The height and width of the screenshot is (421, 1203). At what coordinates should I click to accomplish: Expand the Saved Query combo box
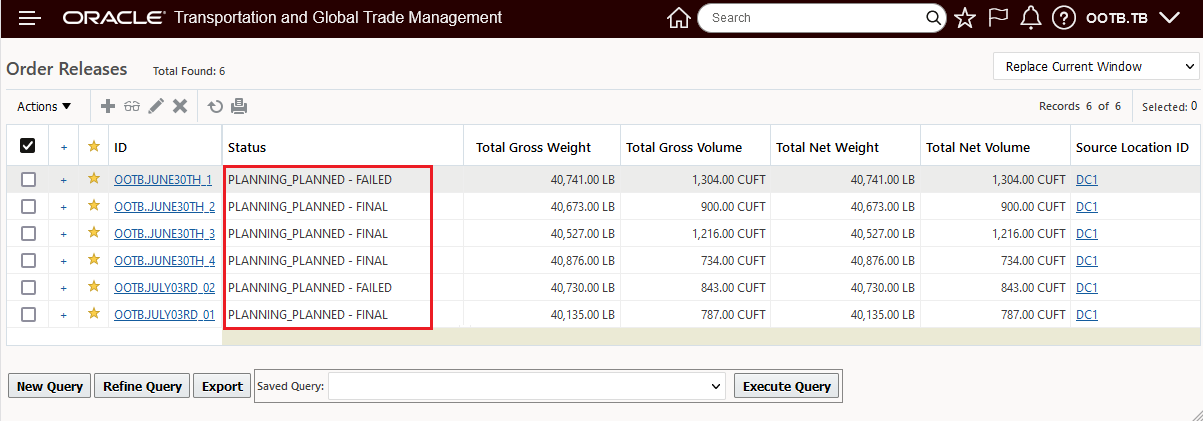525,386
